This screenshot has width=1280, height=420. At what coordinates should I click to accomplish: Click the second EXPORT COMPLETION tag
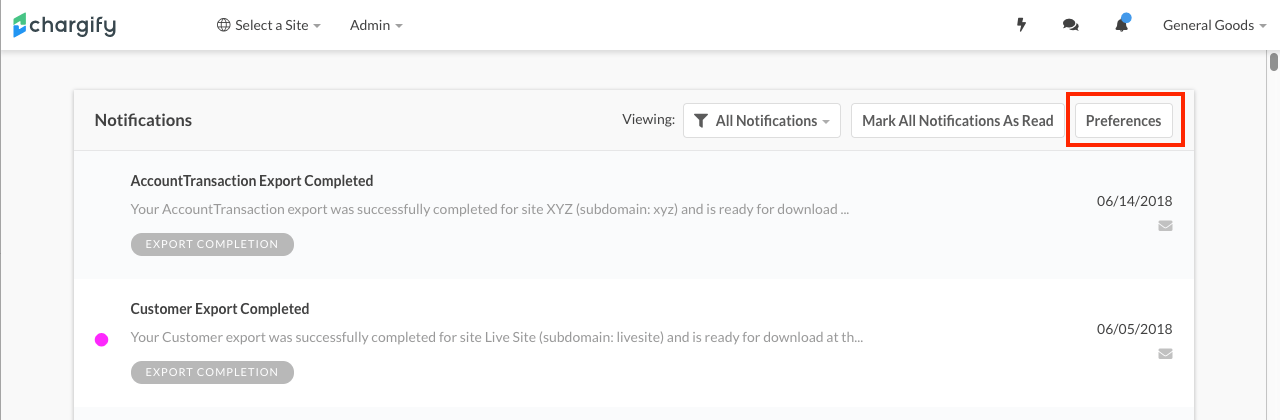212,372
